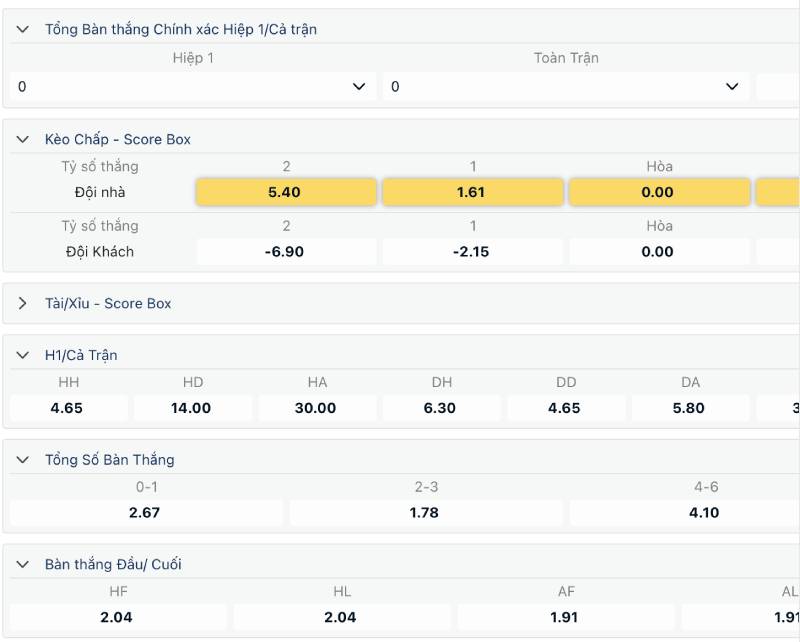Select 0-1 total goals odds 2.67
This screenshot has height=642, width=800.
146,513
